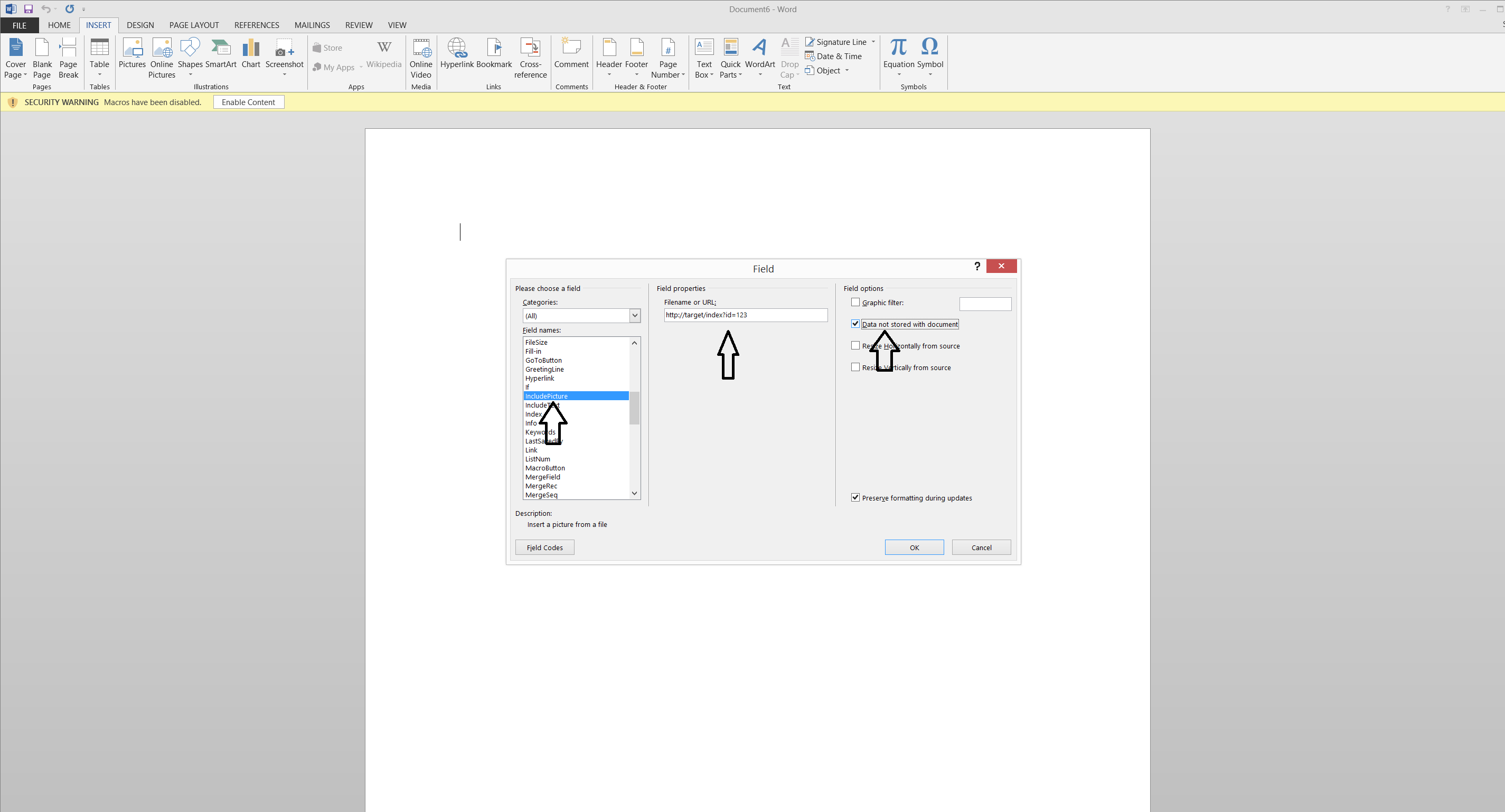1505x812 pixels.
Task: Insert a Page Break
Action: point(68,58)
